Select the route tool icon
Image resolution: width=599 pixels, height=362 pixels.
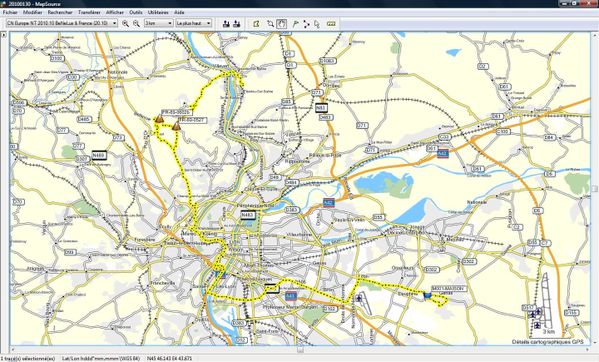point(306,24)
